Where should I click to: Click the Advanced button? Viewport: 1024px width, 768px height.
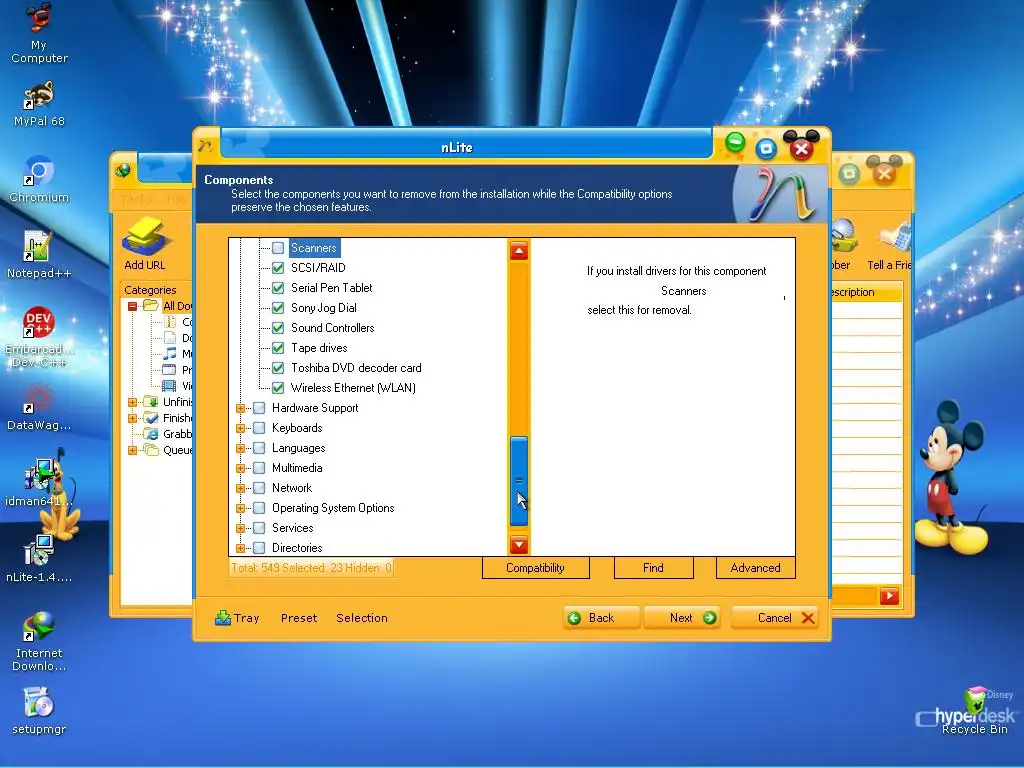[756, 568]
